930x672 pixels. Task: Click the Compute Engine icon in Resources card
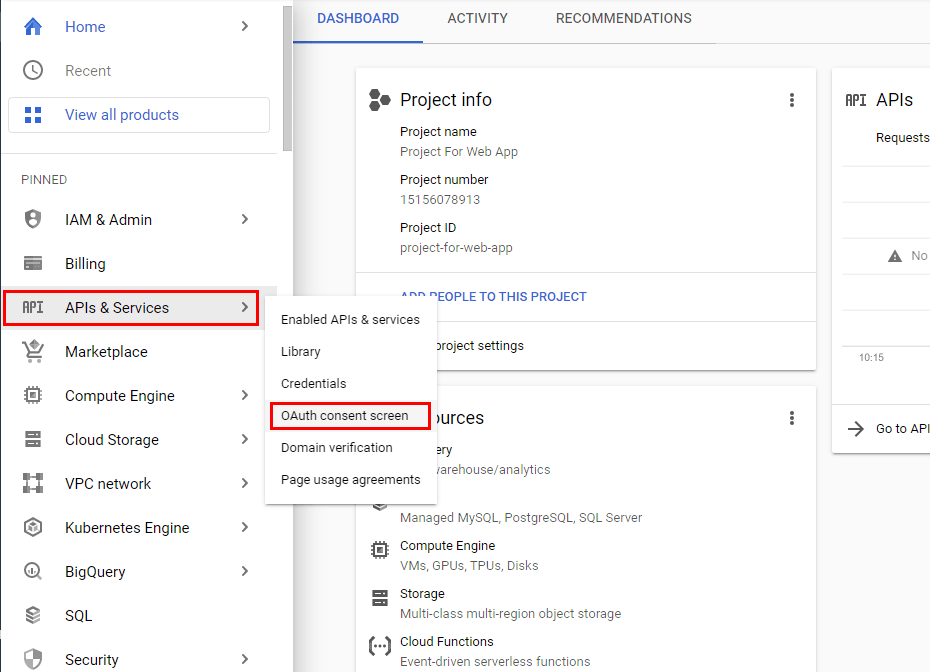[x=380, y=550]
